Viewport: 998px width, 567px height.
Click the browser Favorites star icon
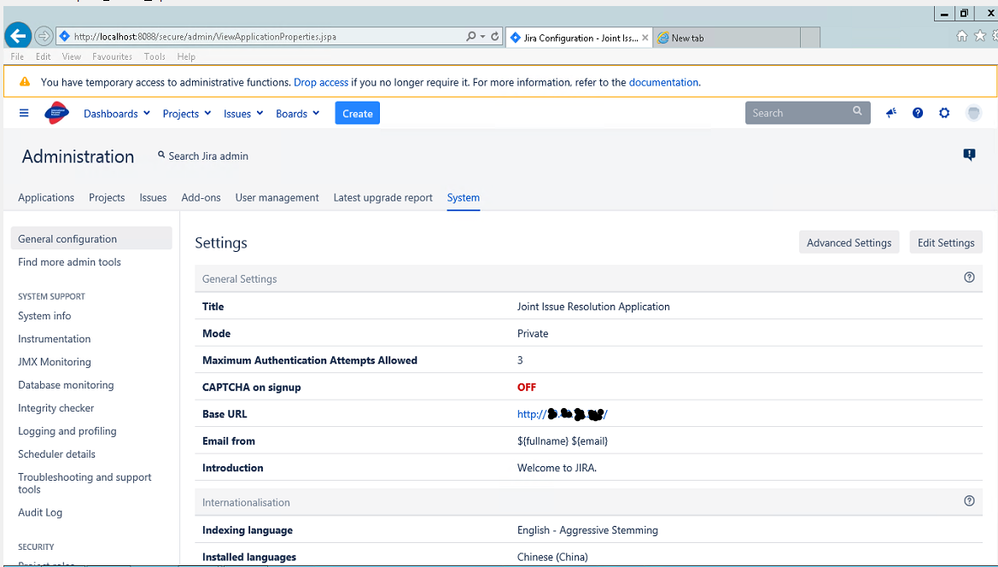[x=980, y=36]
